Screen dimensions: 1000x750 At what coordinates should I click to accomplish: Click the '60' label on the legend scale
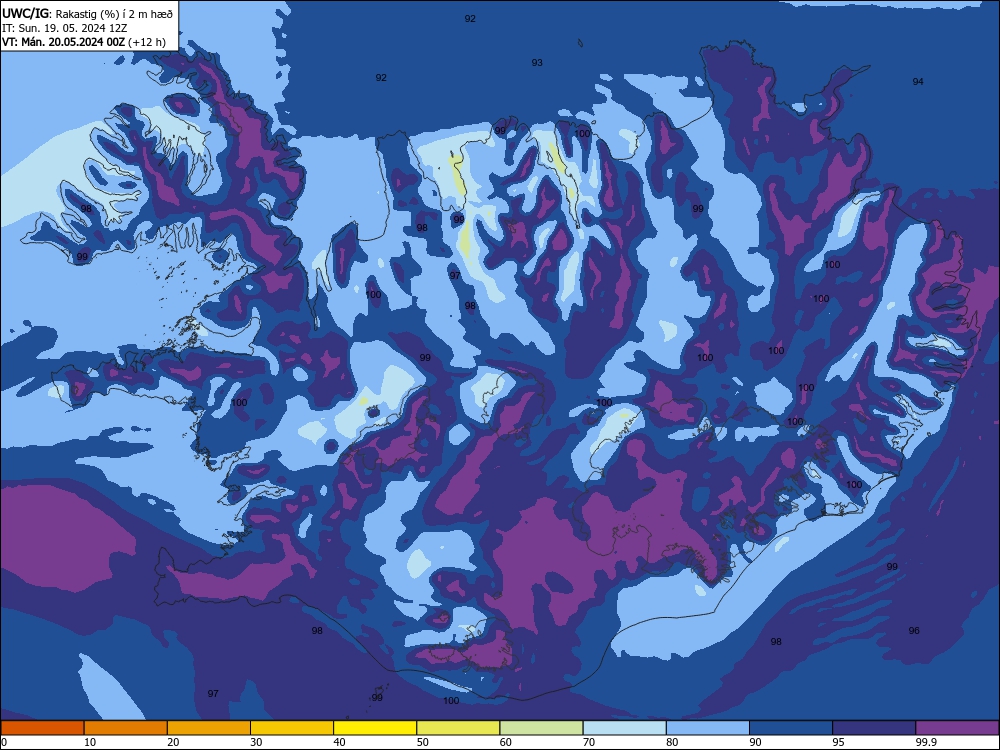[x=506, y=742]
